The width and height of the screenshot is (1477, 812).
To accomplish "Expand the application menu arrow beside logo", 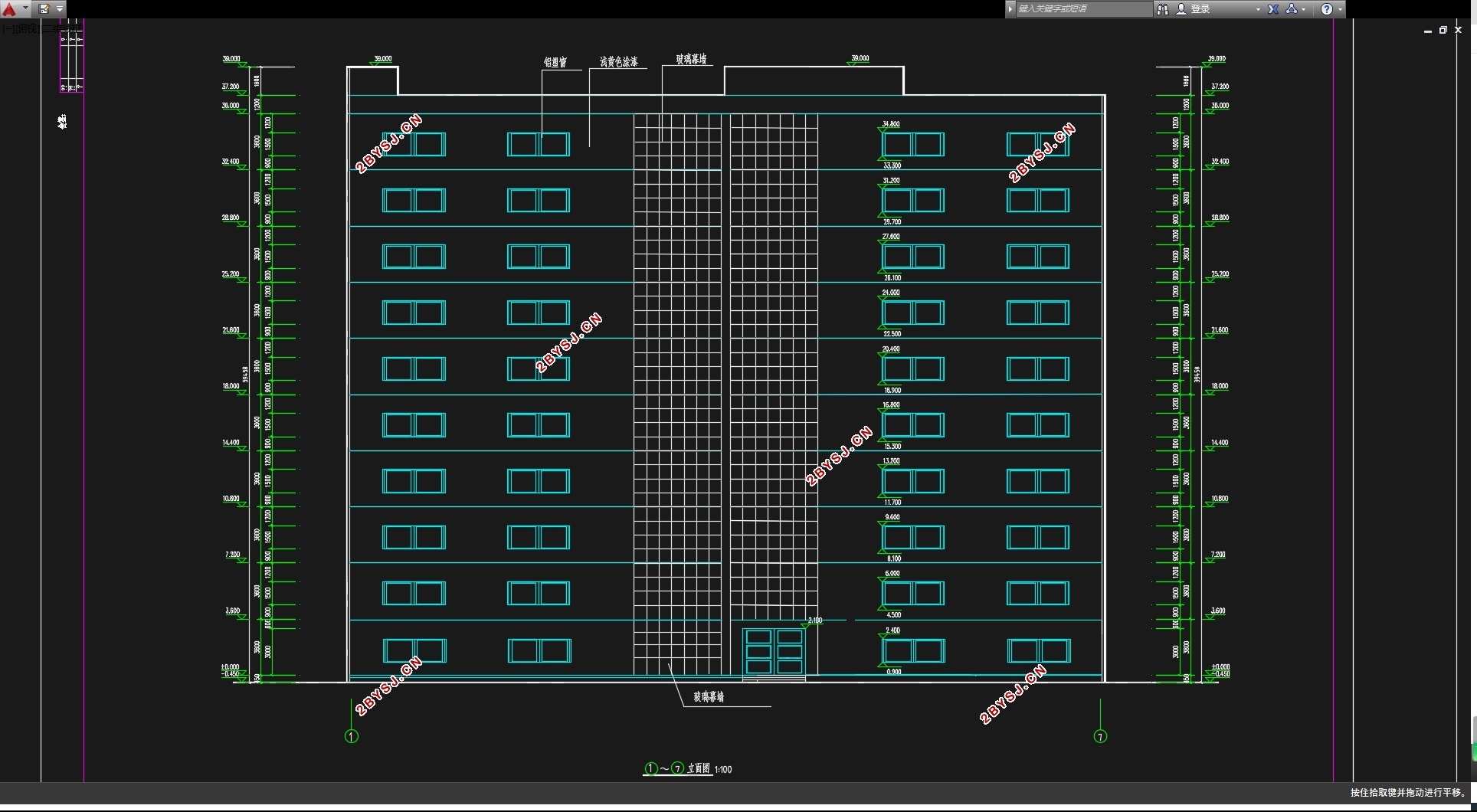I will 26,9.
